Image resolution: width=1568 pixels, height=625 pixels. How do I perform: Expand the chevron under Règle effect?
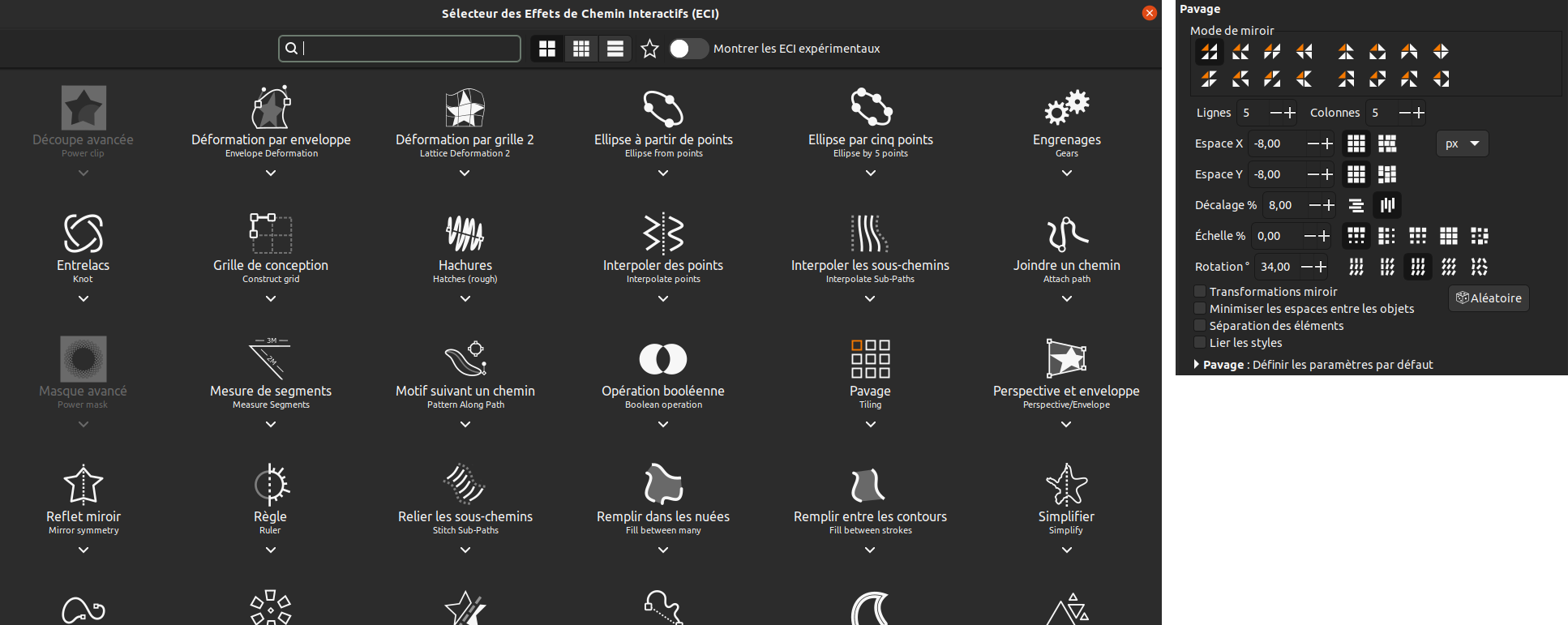point(271,550)
